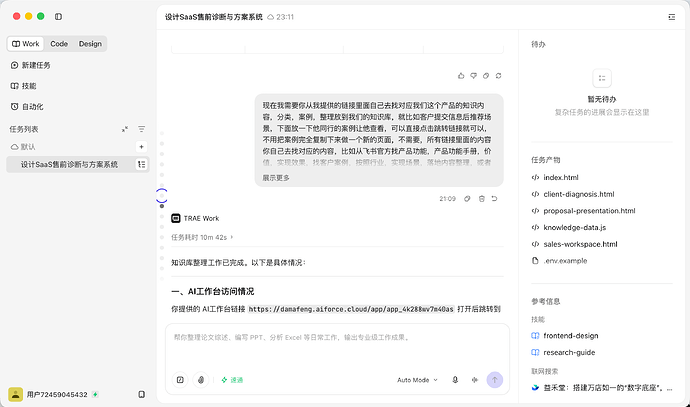Open the .env.example file
690x407 pixels.
(559, 261)
